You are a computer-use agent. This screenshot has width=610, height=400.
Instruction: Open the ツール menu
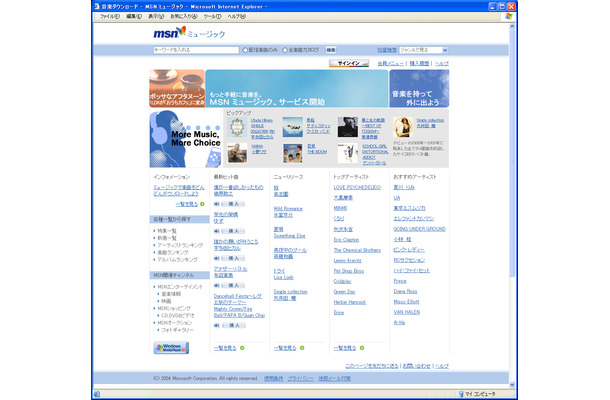tap(212, 17)
